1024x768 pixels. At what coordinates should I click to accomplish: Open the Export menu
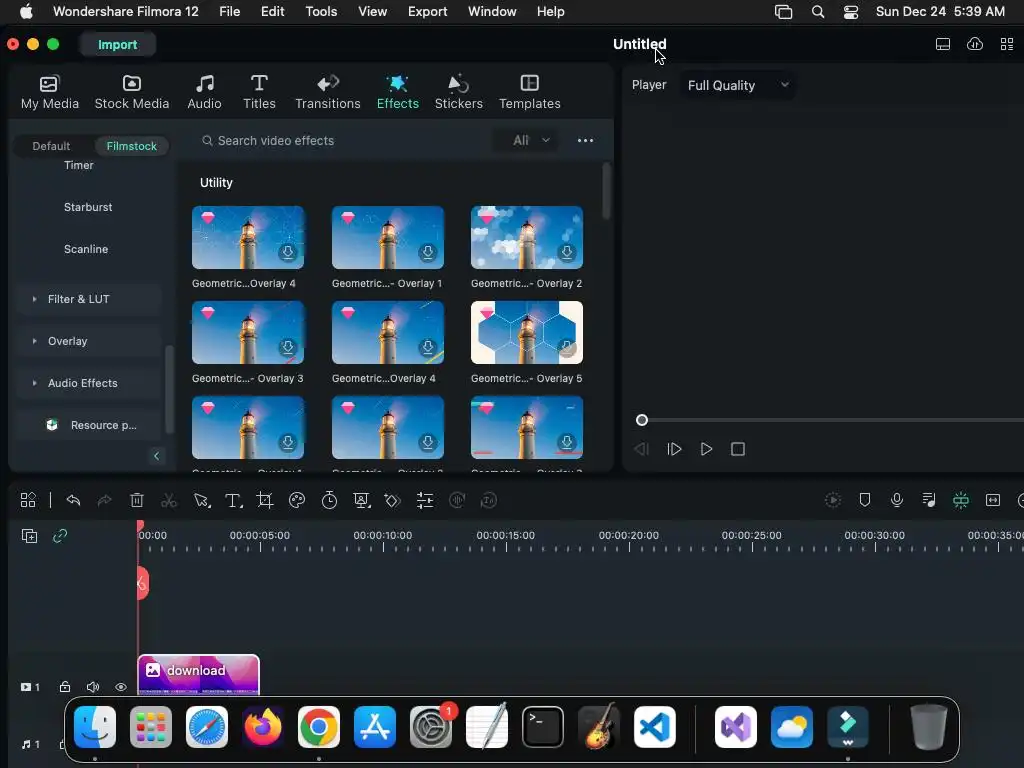point(428,12)
